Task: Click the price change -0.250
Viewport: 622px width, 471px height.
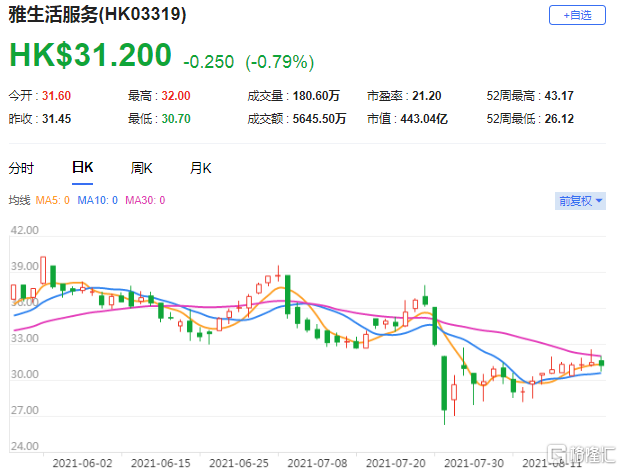Action: [209, 62]
